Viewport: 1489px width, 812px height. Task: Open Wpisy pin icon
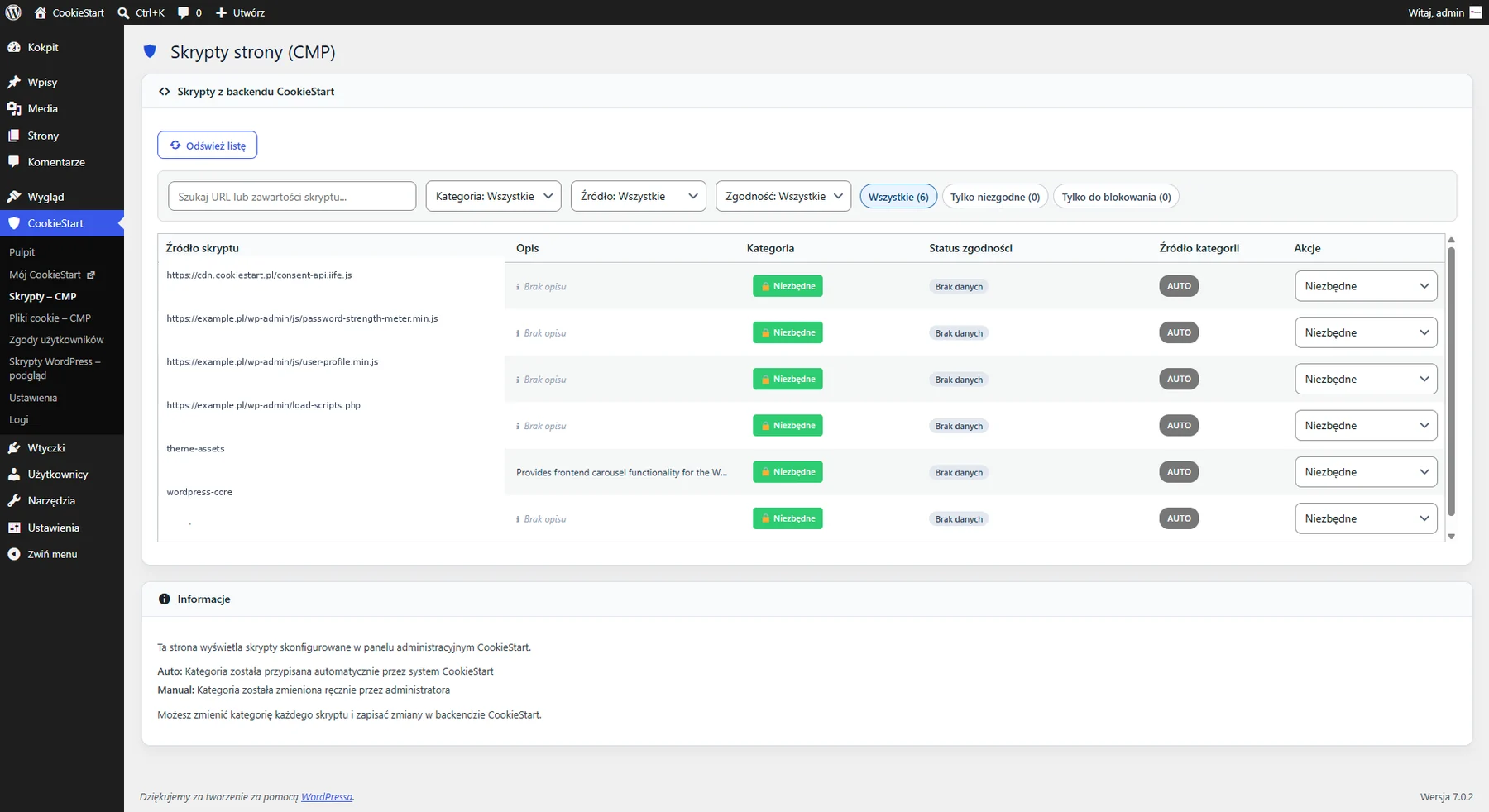14,82
